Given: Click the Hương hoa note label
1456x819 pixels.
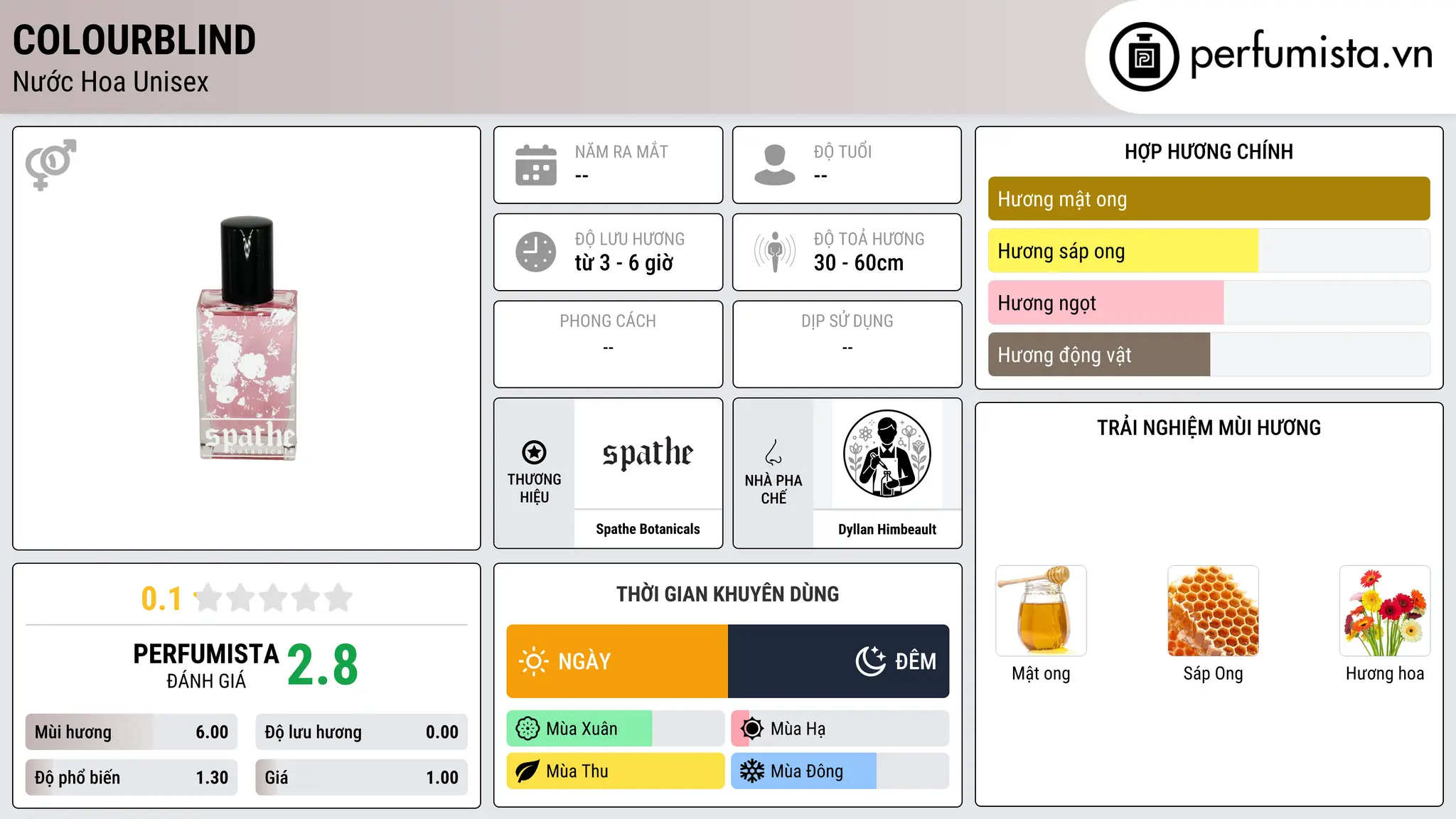Looking at the screenshot, I should (1385, 674).
